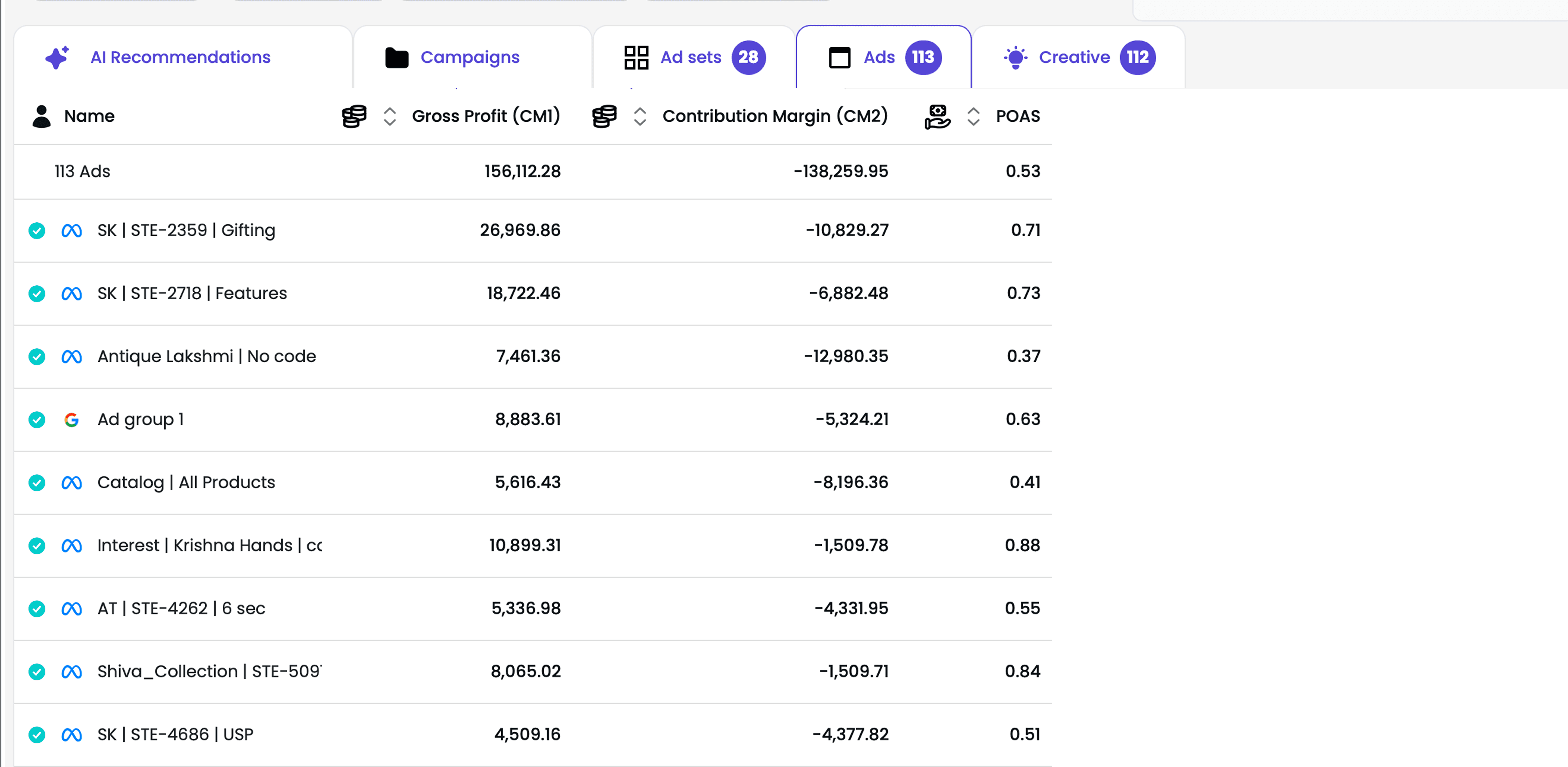Click the money-hand icon beside POAS
The image size is (1568, 767).
938,116
